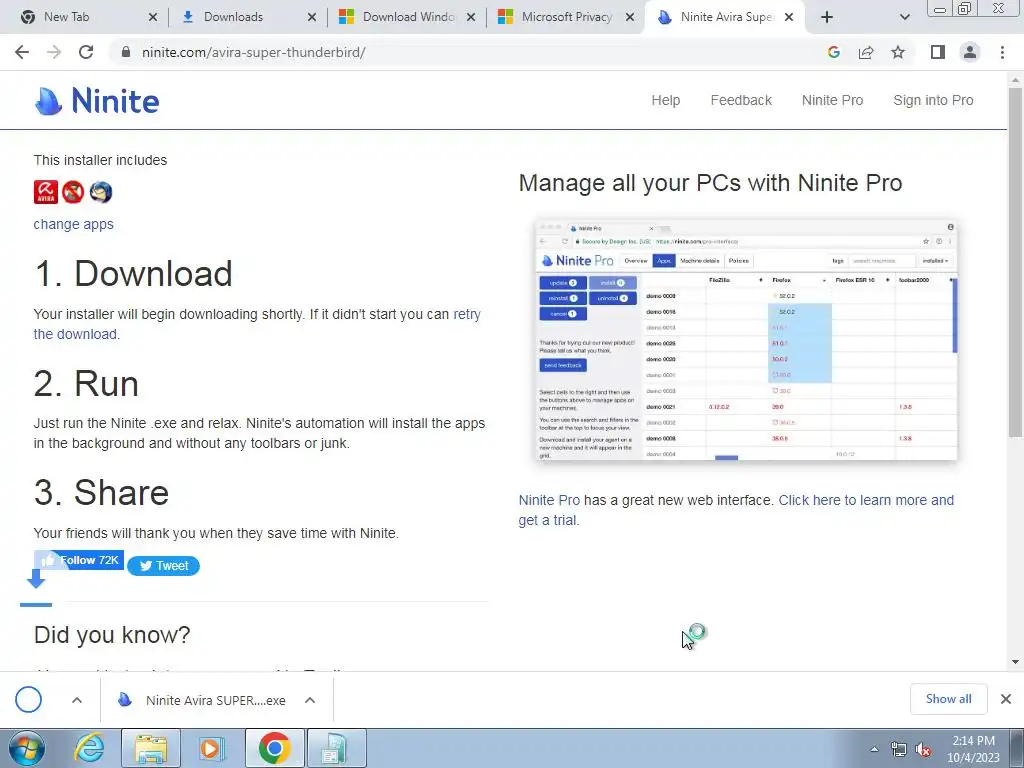Open Chrome's three-dot menu
The image size is (1024, 768).
[x=1002, y=52]
